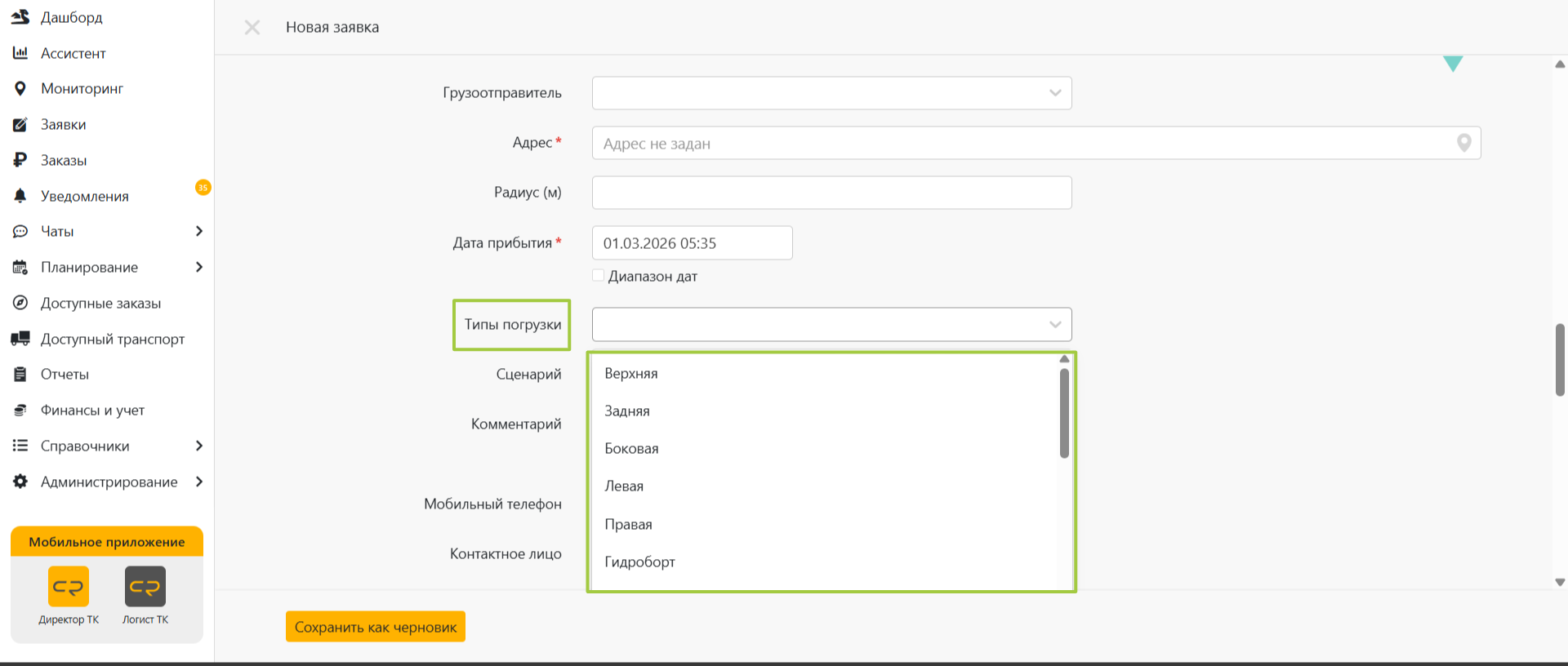Enable the Диапазон дат checkbox

pyautogui.click(x=599, y=276)
